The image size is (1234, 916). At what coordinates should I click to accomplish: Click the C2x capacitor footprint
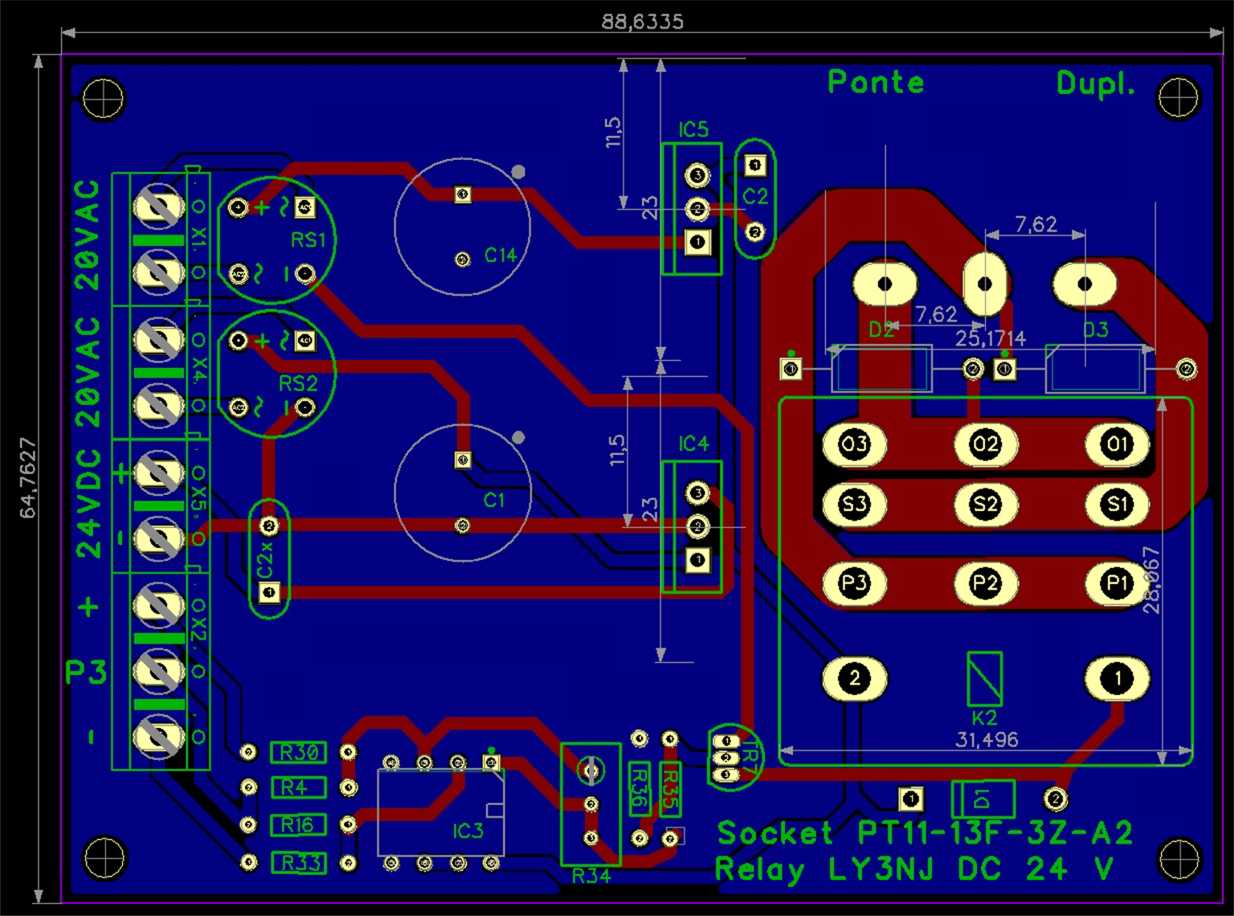267,560
